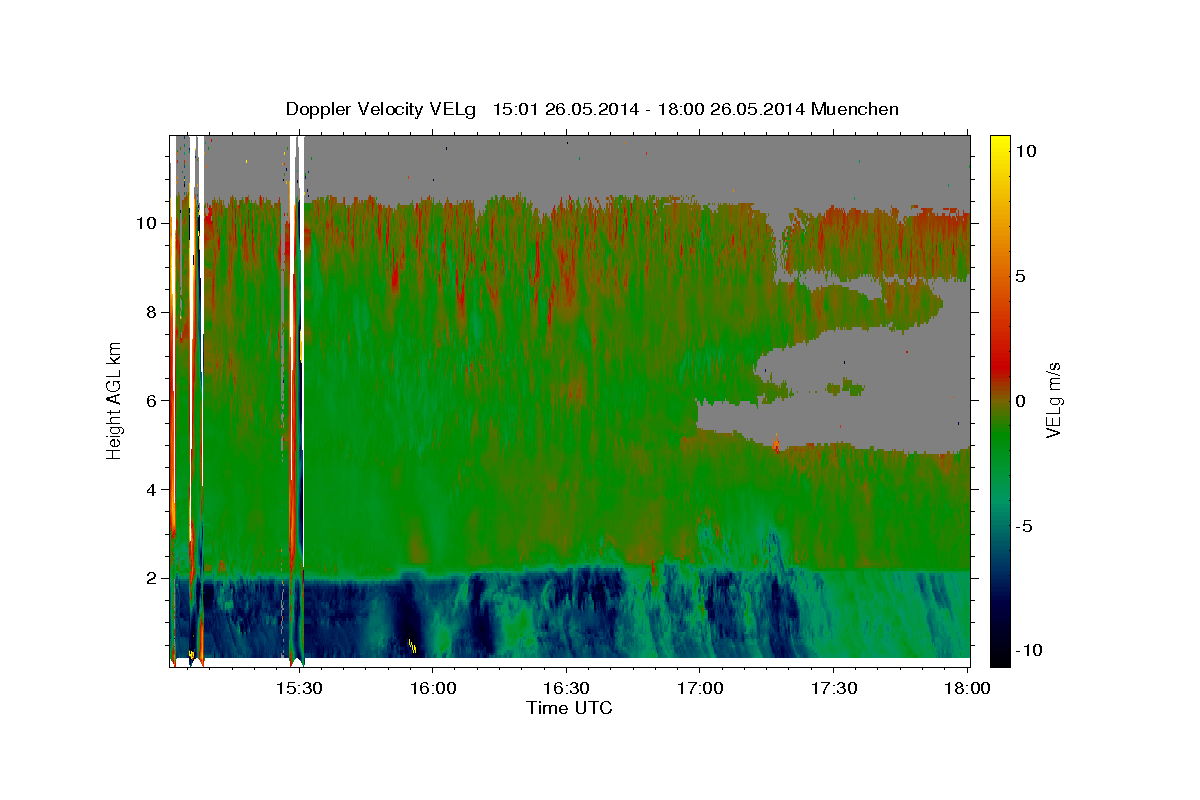Viewport: 1200px width, 800px height.
Task: Select the 'Muenchen' location text in the title
Action: click(856, 109)
